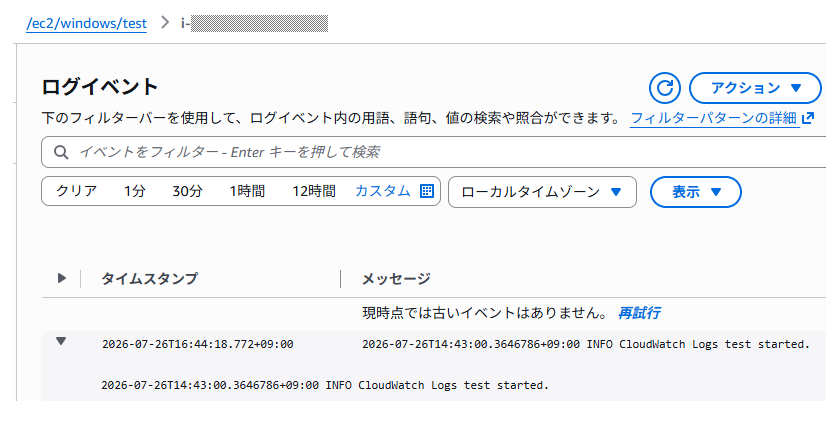This screenshot has height=421, width=840.
Task: Open the /ec2/windows/test log group link
Action: pos(86,24)
